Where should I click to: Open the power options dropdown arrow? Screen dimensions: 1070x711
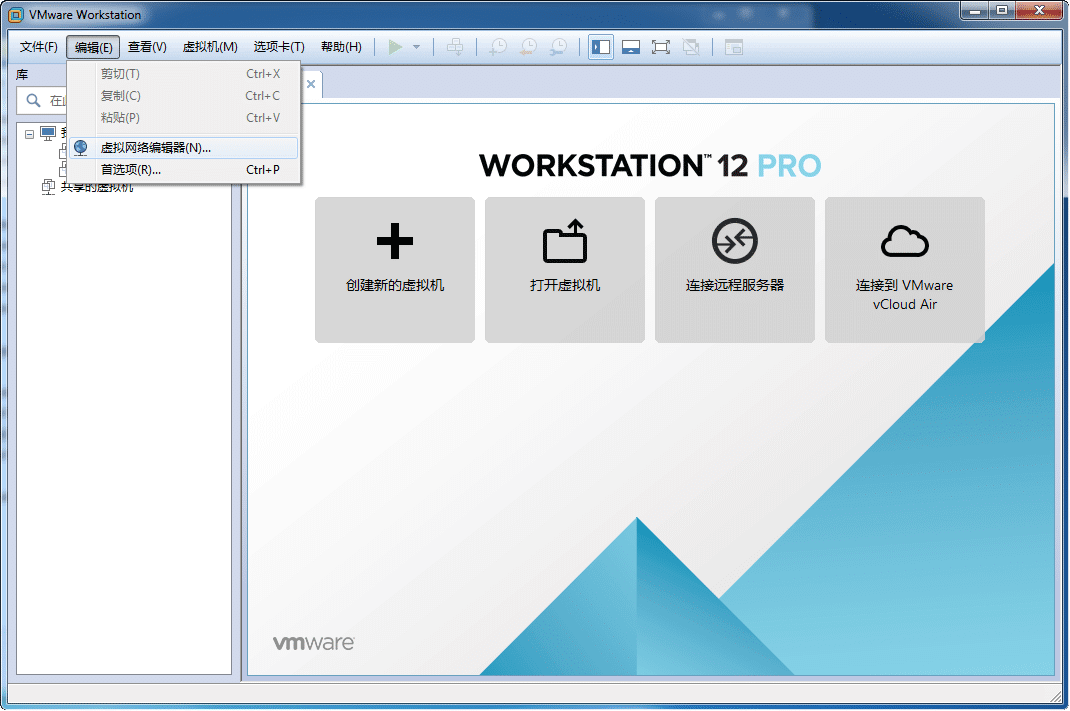pyautogui.click(x=416, y=47)
